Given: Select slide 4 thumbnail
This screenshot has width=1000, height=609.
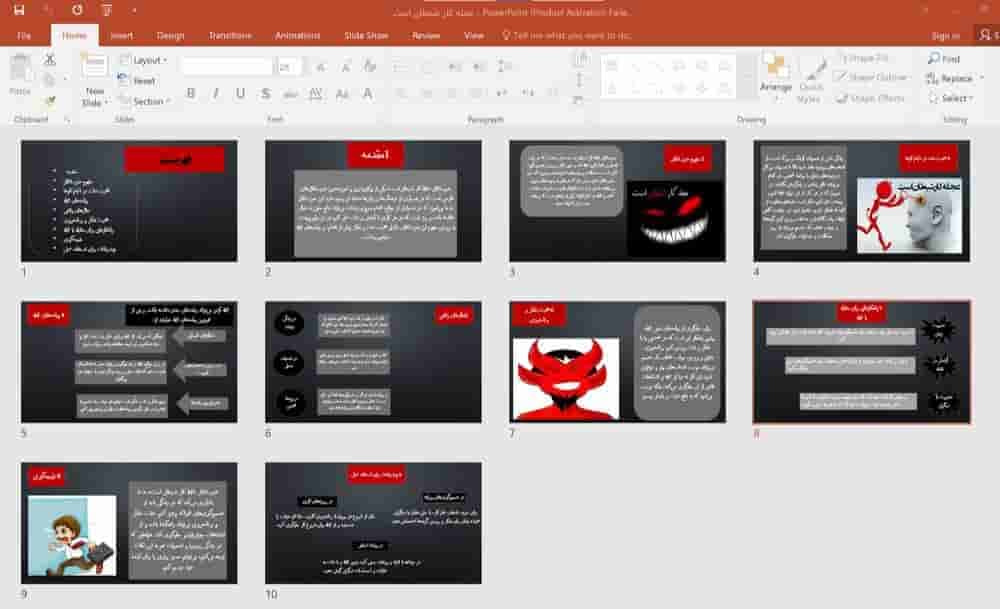Looking at the screenshot, I should (862, 201).
